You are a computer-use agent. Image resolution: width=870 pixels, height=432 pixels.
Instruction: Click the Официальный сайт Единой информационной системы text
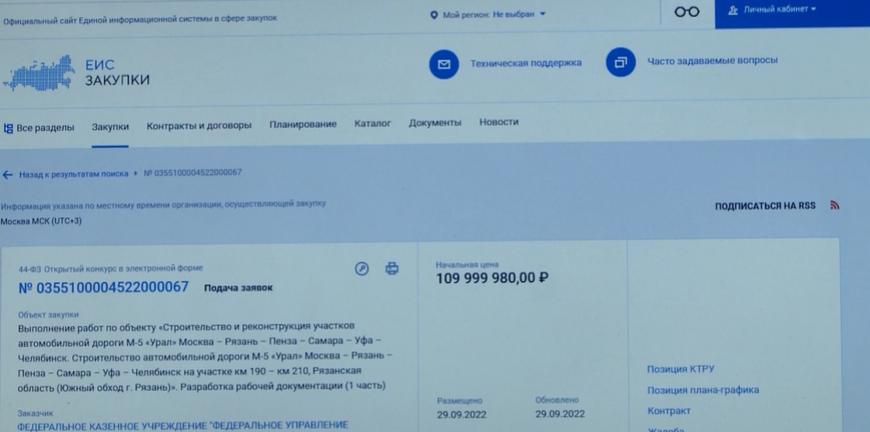click(x=140, y=19)
